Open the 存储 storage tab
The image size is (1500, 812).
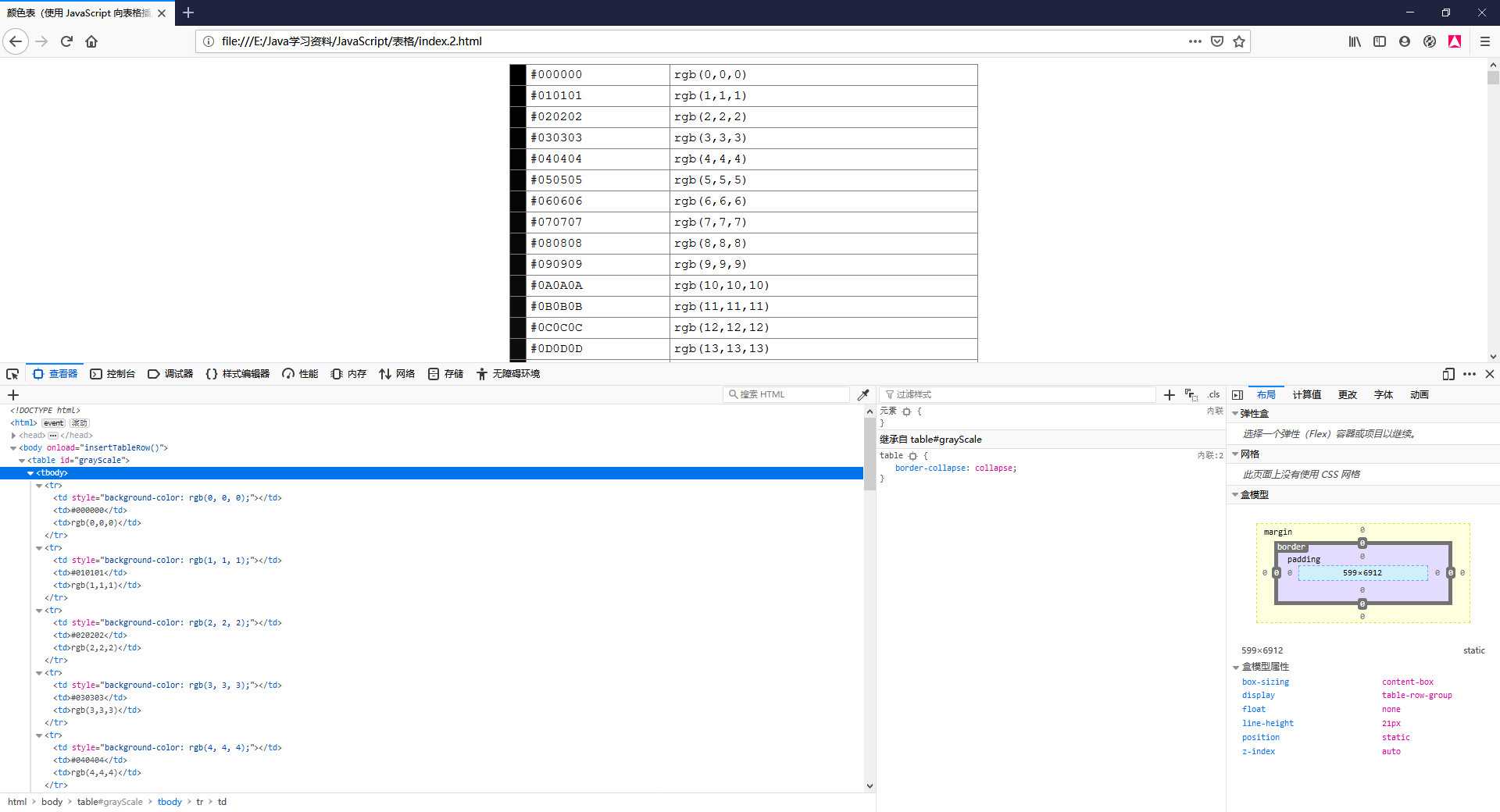click(x=445, y=374)
